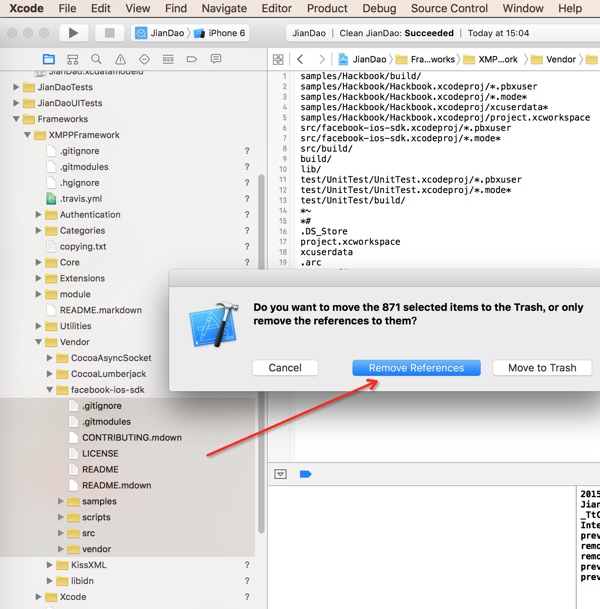Click the XMP...ork jump bar segment

point(491,59)
